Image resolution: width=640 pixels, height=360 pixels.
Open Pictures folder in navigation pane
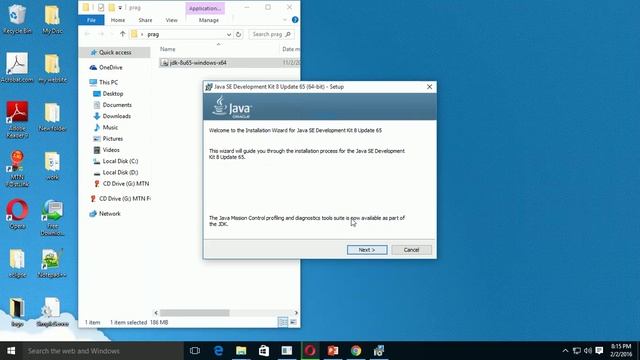(x=112, y=139)
